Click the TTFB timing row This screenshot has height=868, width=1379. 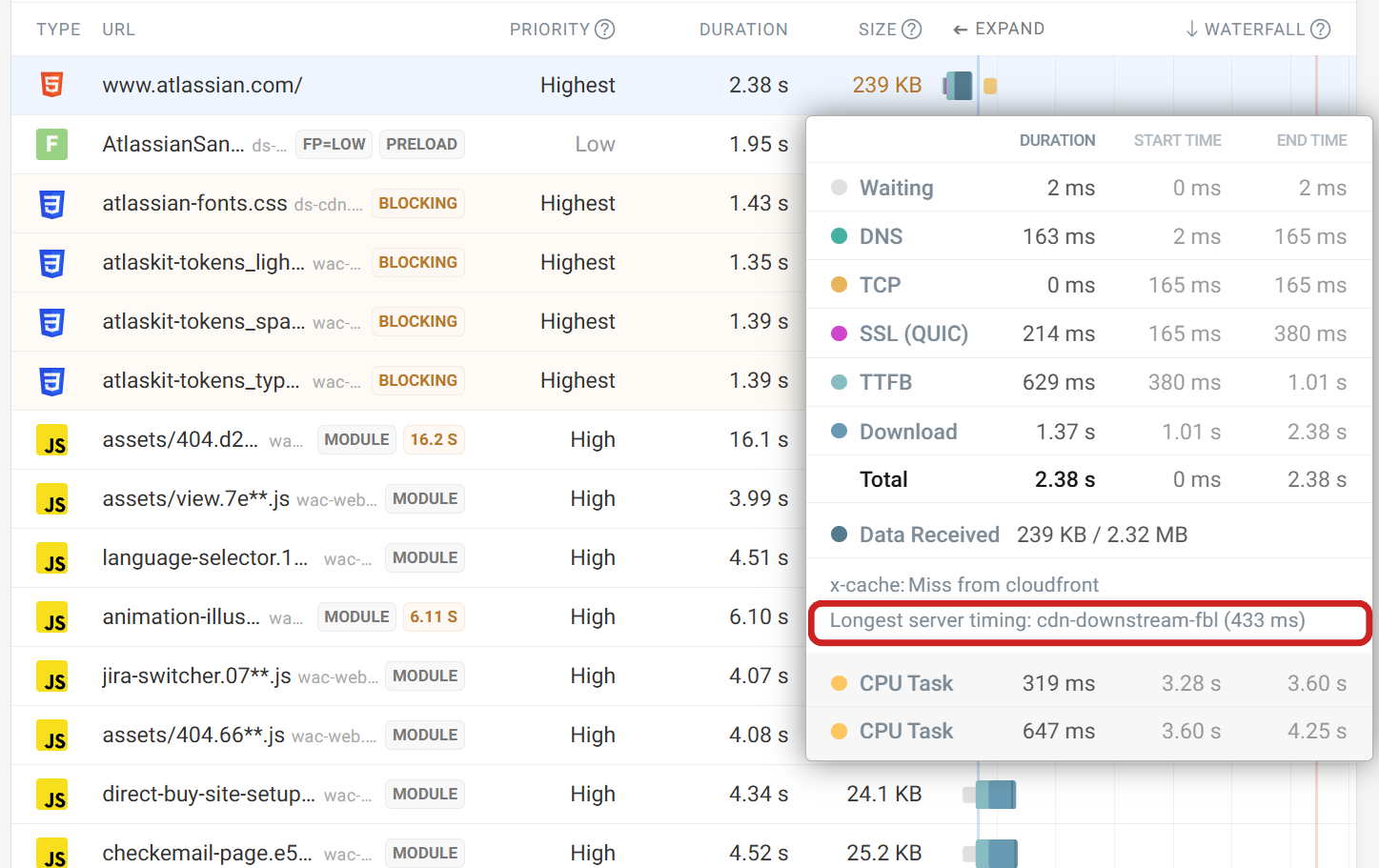[1089, 382]
